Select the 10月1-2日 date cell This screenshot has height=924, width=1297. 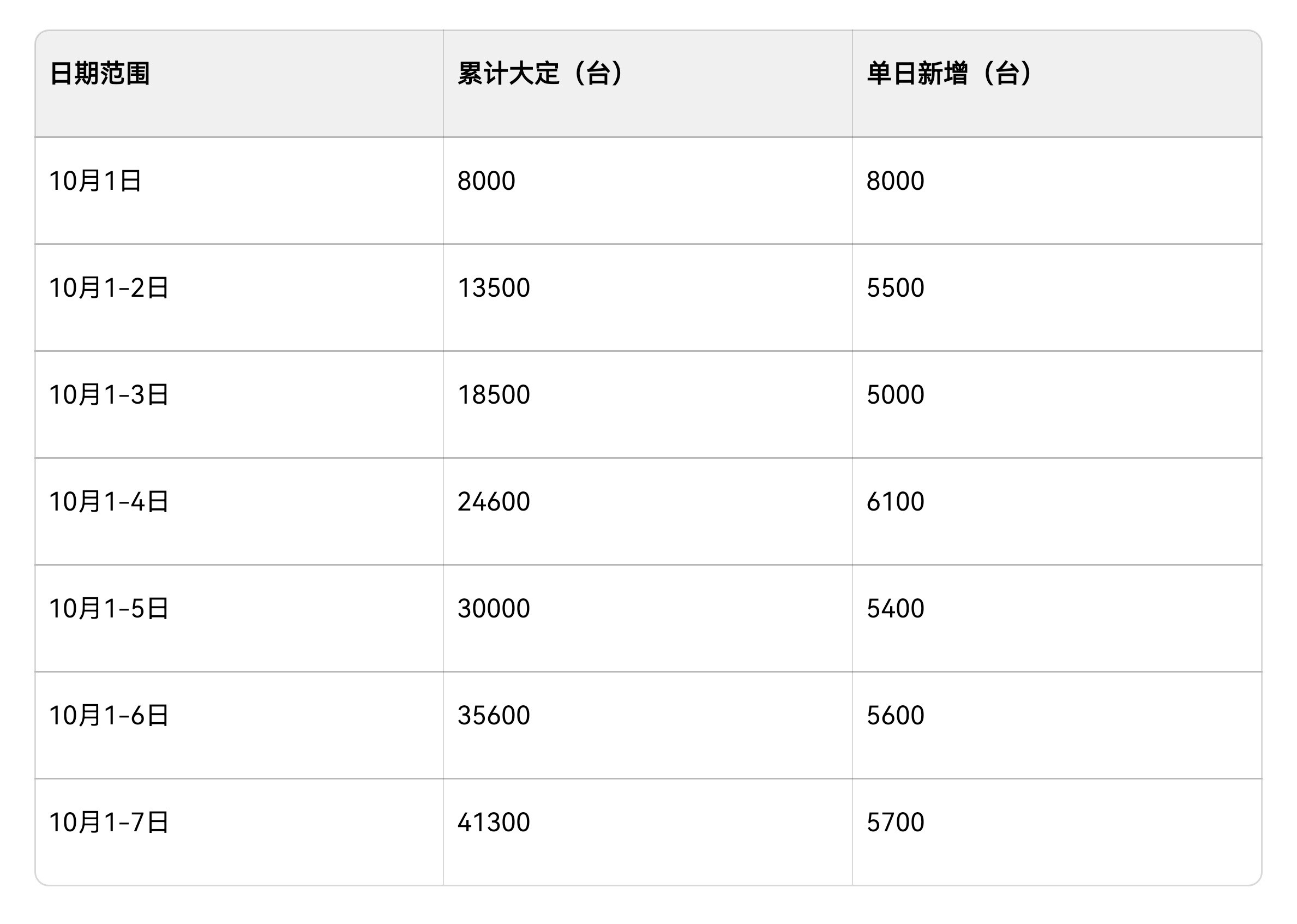coord(109,288)
